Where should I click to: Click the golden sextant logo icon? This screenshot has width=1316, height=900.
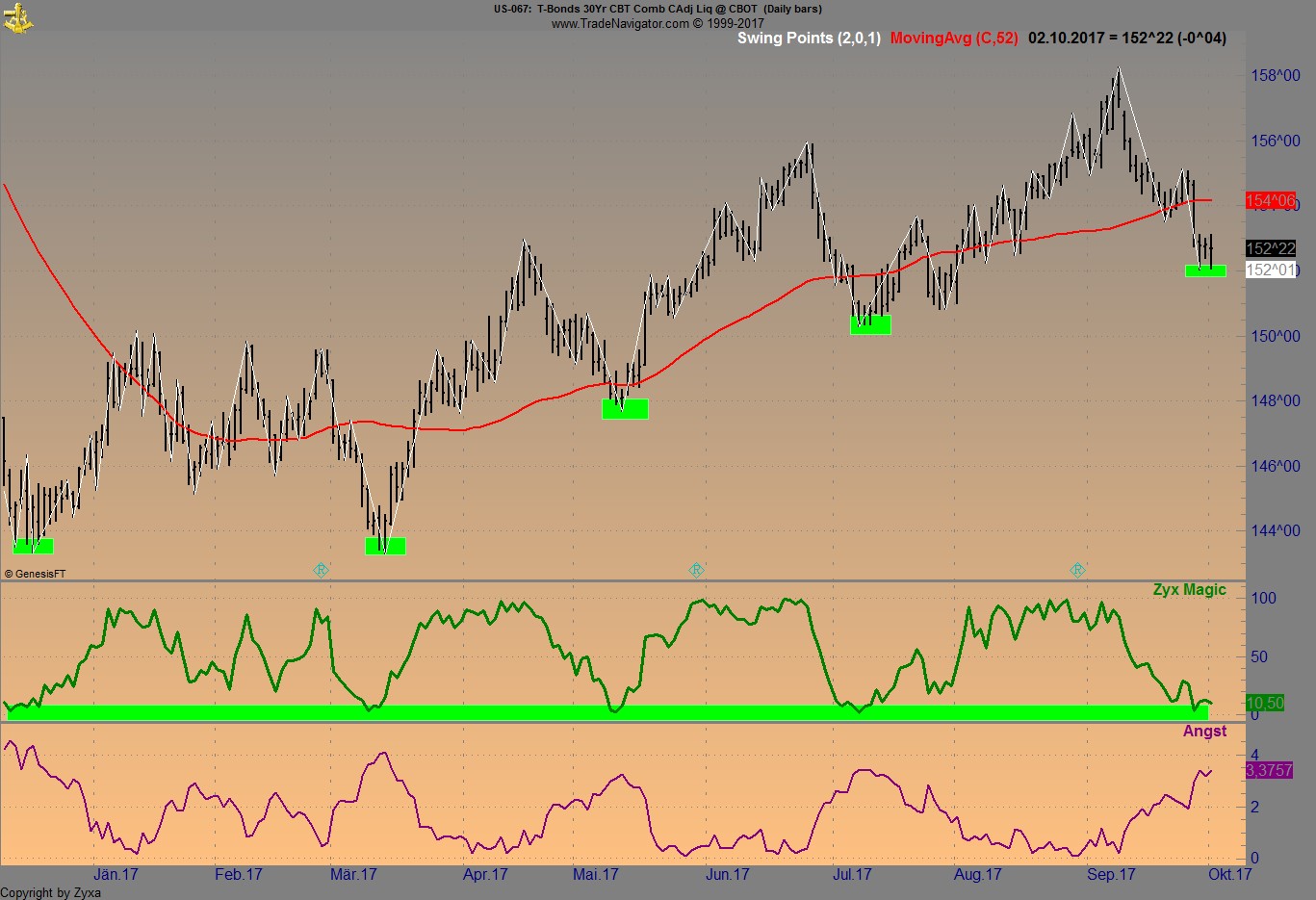coord(16,17)
